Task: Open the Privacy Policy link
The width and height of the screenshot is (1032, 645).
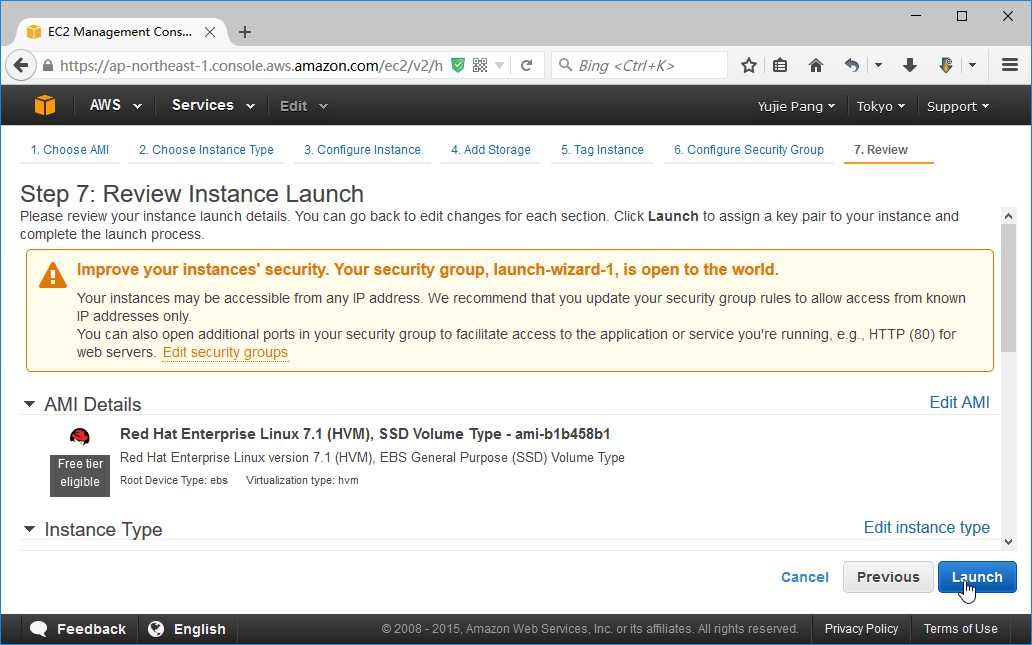Action: click(x=861, y=629)
